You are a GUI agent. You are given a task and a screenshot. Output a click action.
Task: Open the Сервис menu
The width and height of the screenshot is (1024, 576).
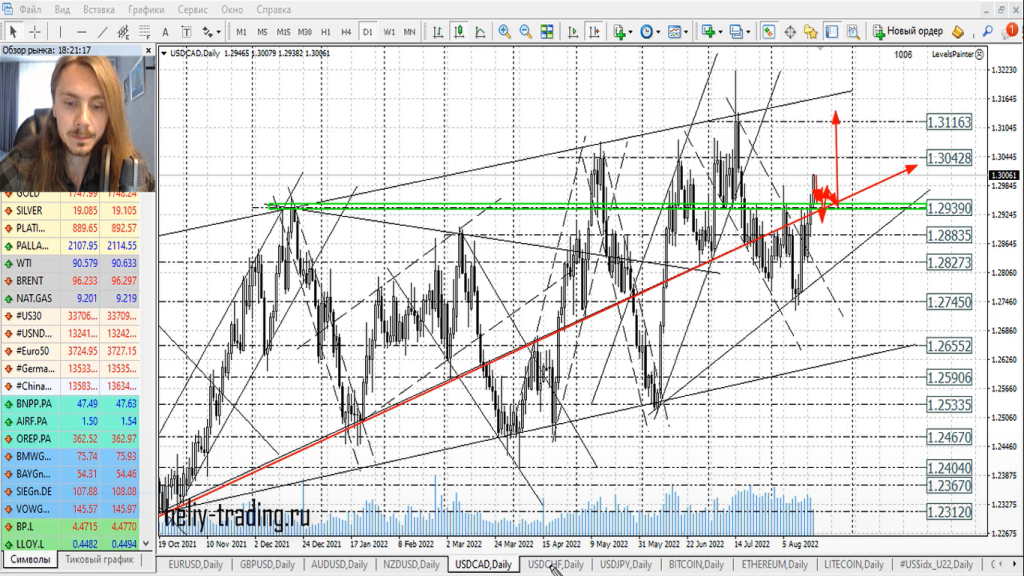pos(192,9)
